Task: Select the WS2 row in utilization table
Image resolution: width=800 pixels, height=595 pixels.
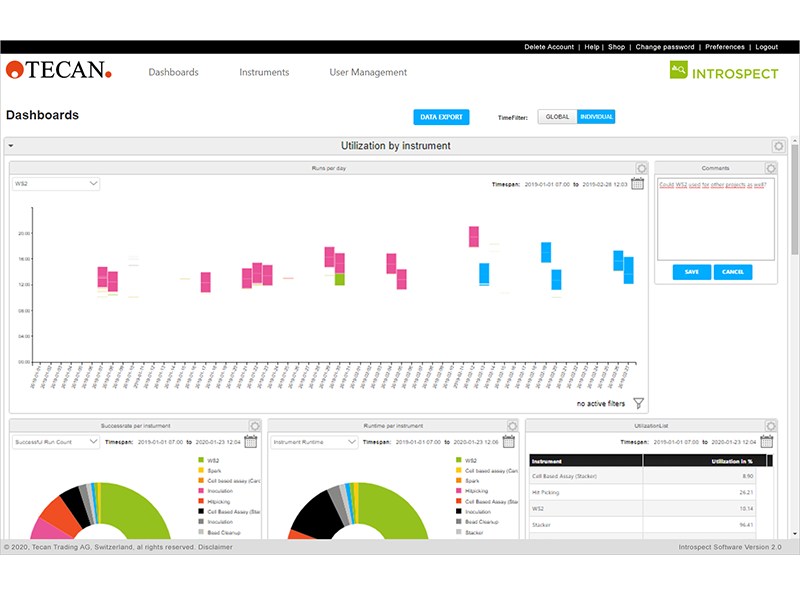Action: coord(642,509)
